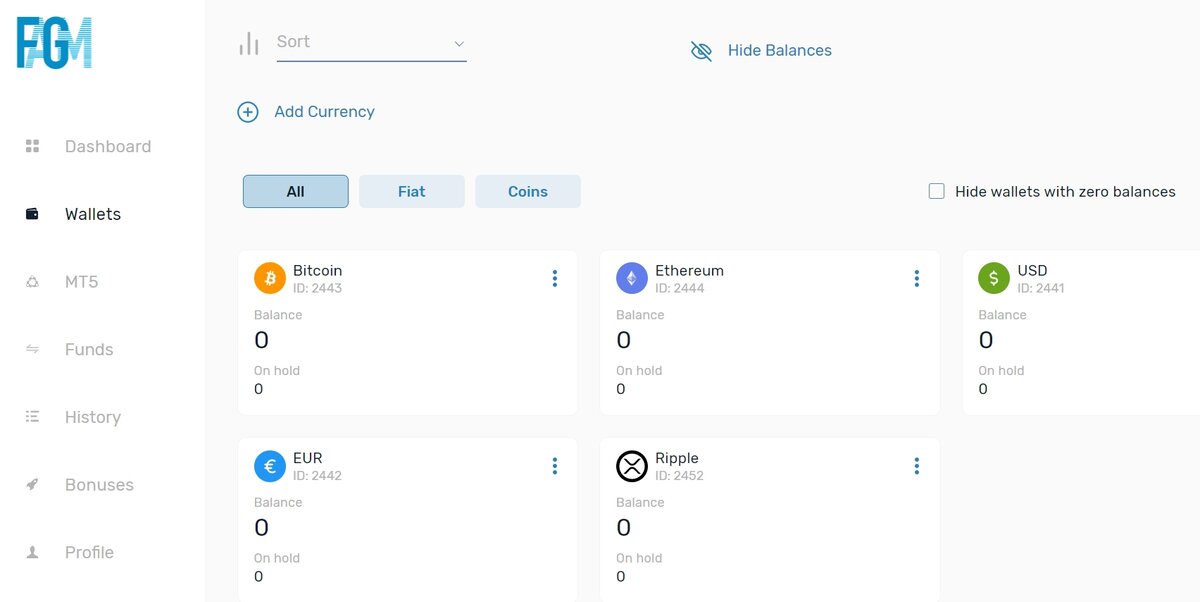Click the USD wallet name
The height and width of the screenshot is (602, 1200).
pyautogui.click(x=1033, y=270)
